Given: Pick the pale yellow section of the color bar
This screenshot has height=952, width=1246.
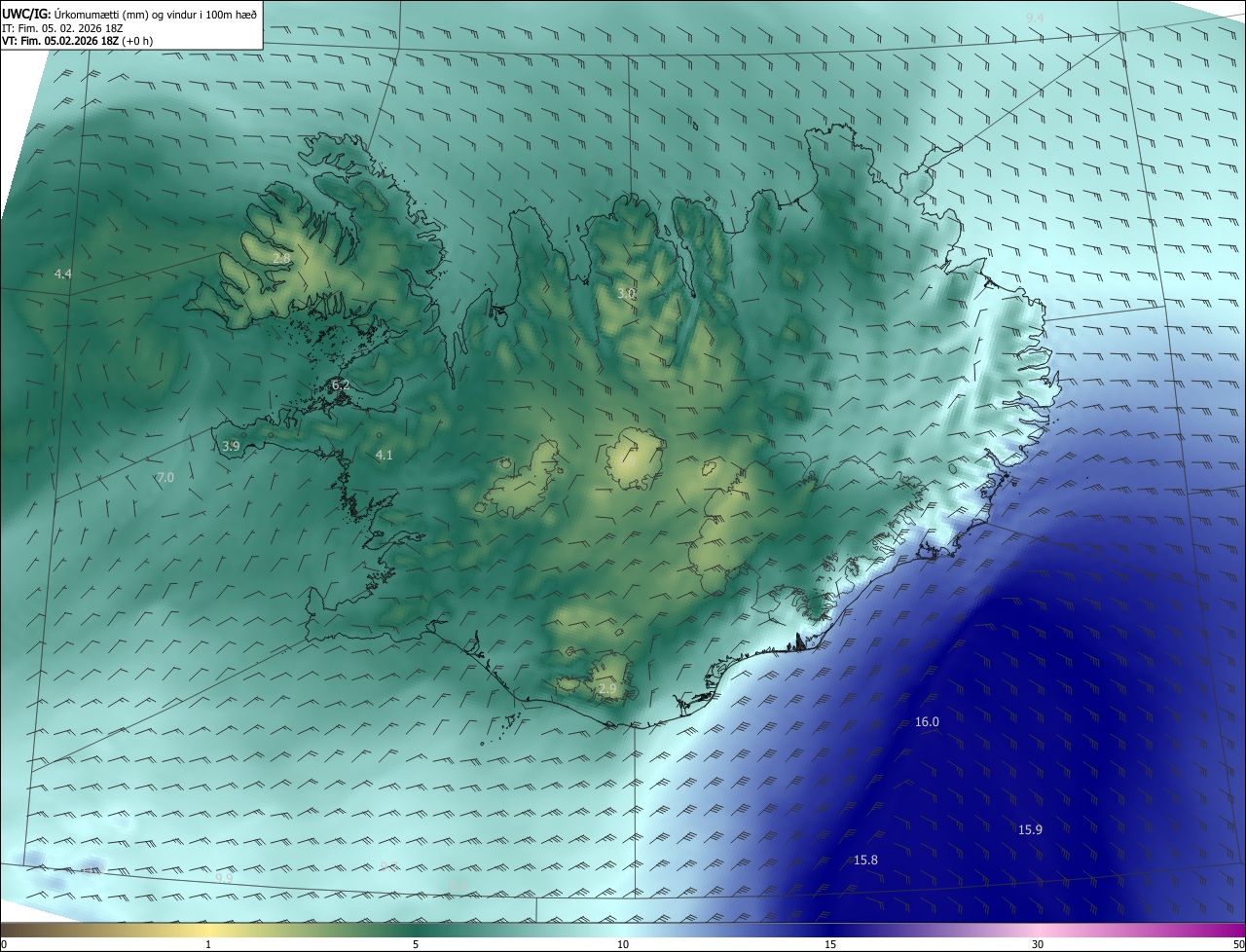Looking at the screenshot, I should (209, 930).
